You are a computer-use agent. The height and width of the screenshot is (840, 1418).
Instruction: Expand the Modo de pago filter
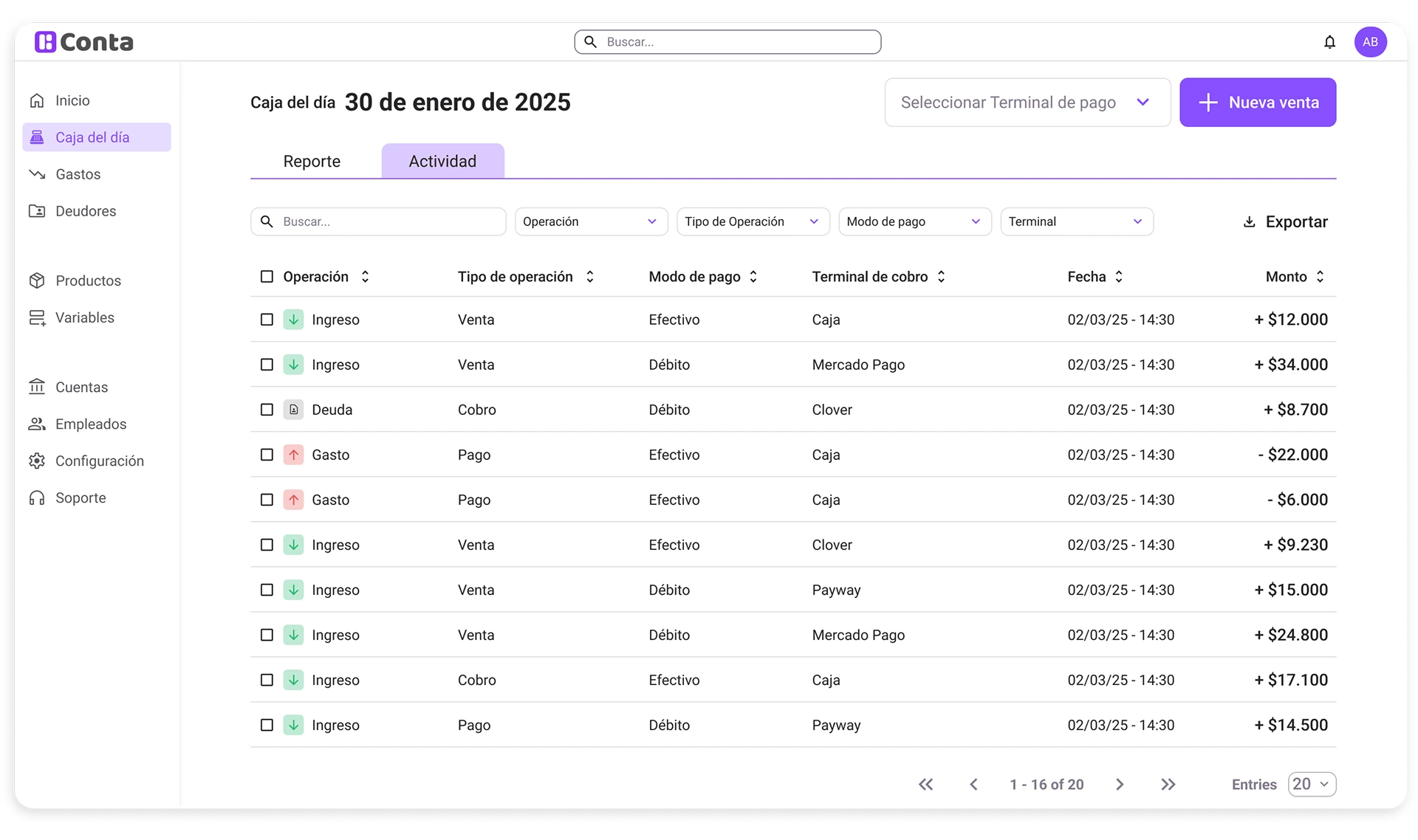(x=914, y=222)
